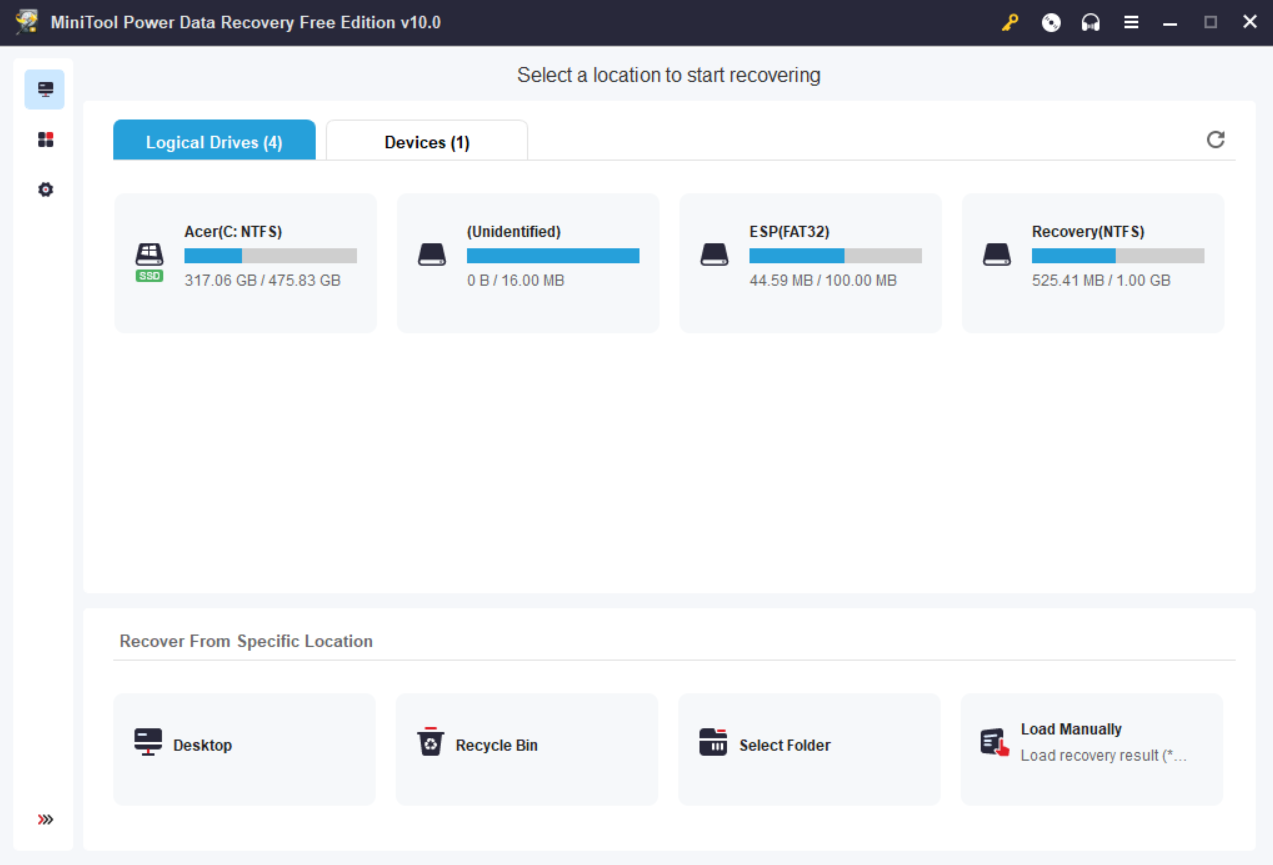This screenshot has height=865, width=1273.
Task: Open online help via headset icon
Action: point(1090,21)
